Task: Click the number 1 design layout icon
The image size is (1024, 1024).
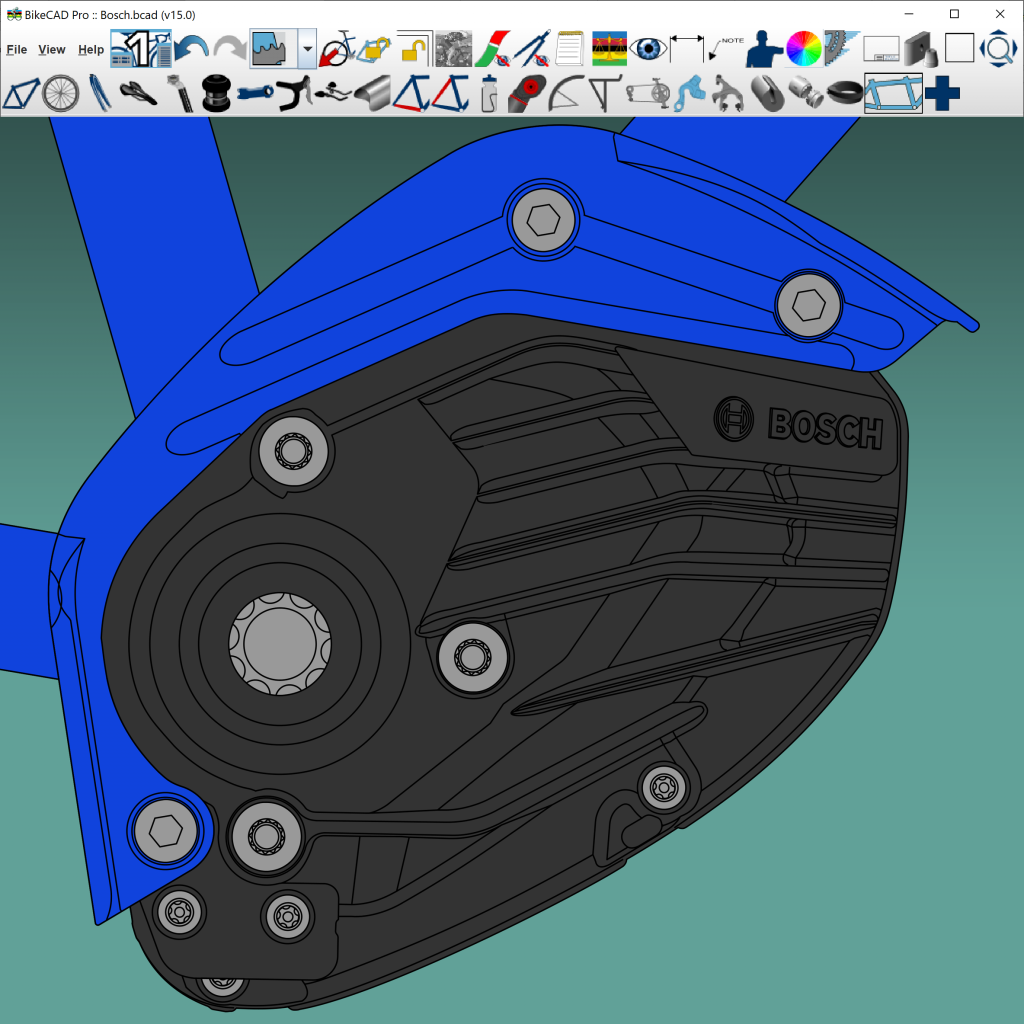Action: click(x=140, y=48)
